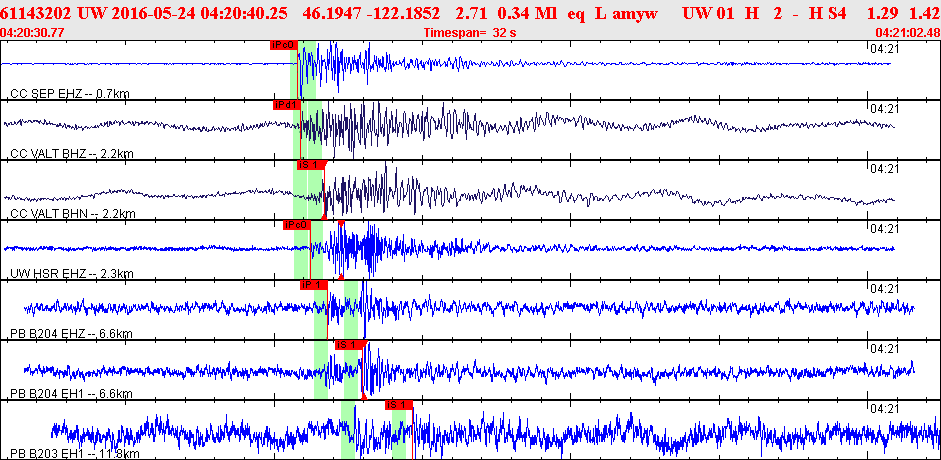Click the 04:21 minute mark on B204 EHZ trace

pyautogui.click(x=885, y=288)
